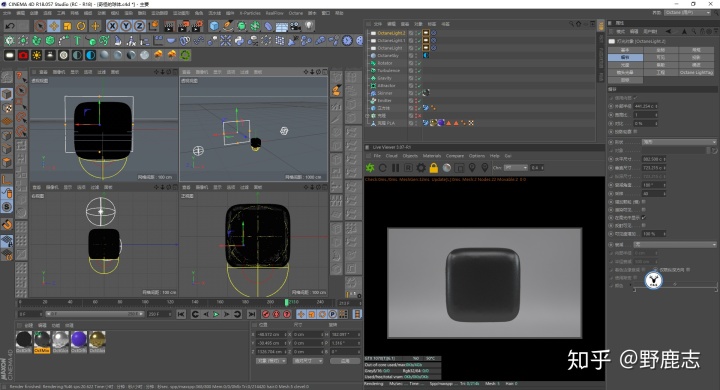Image resolution: width=720 pixels, height=390 pixels.
Task: Go to start of animation
Action: click(181, 314)
